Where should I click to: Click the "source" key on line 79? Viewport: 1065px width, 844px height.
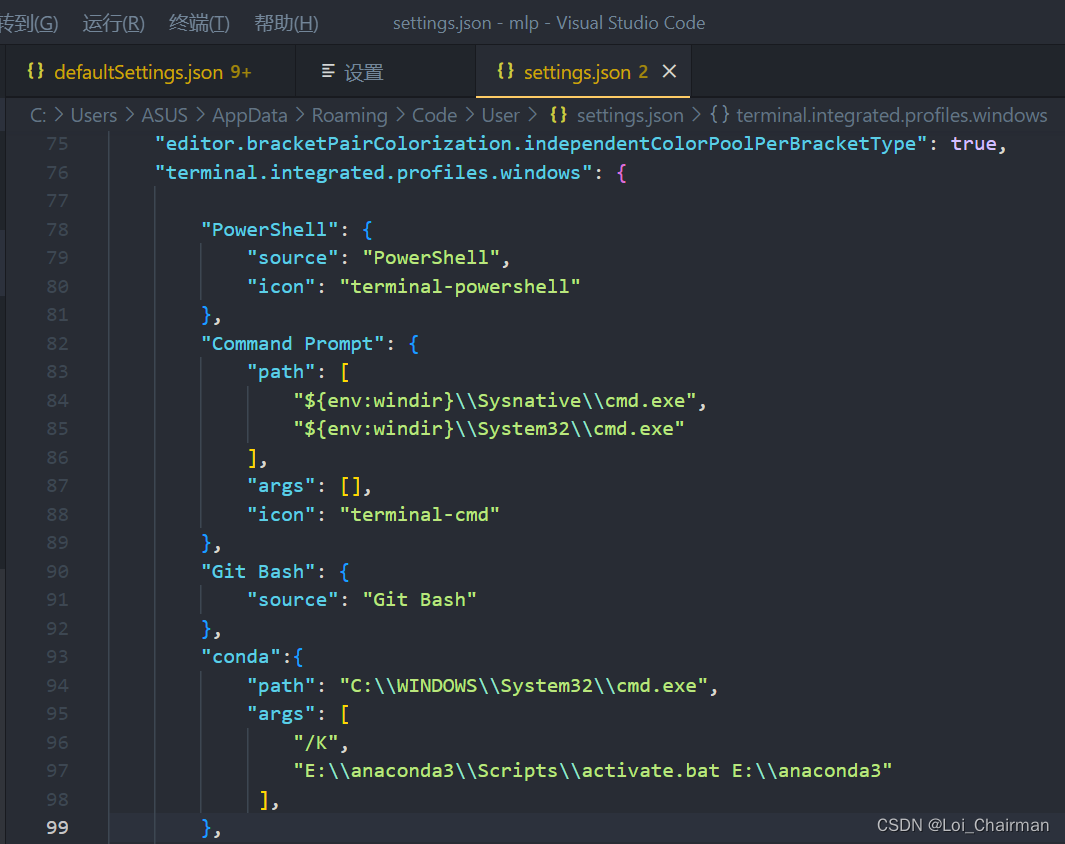click(293, 258)
